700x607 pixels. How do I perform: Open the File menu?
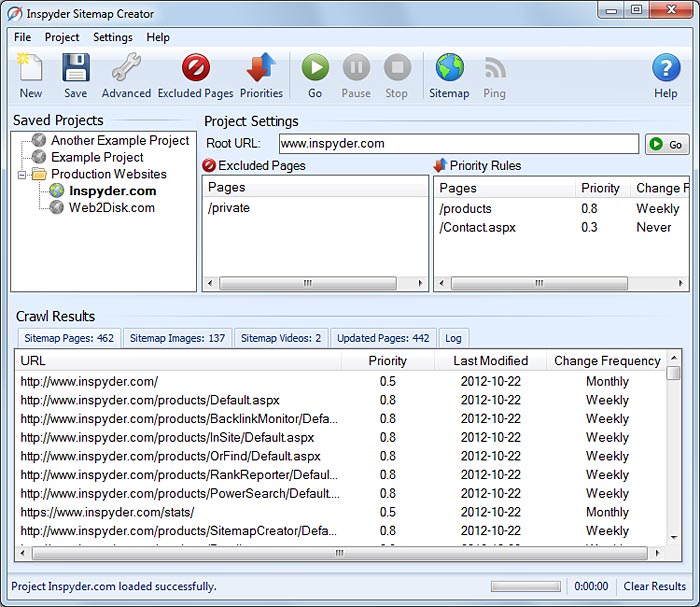pyautogui.click(x=22, y=37)
